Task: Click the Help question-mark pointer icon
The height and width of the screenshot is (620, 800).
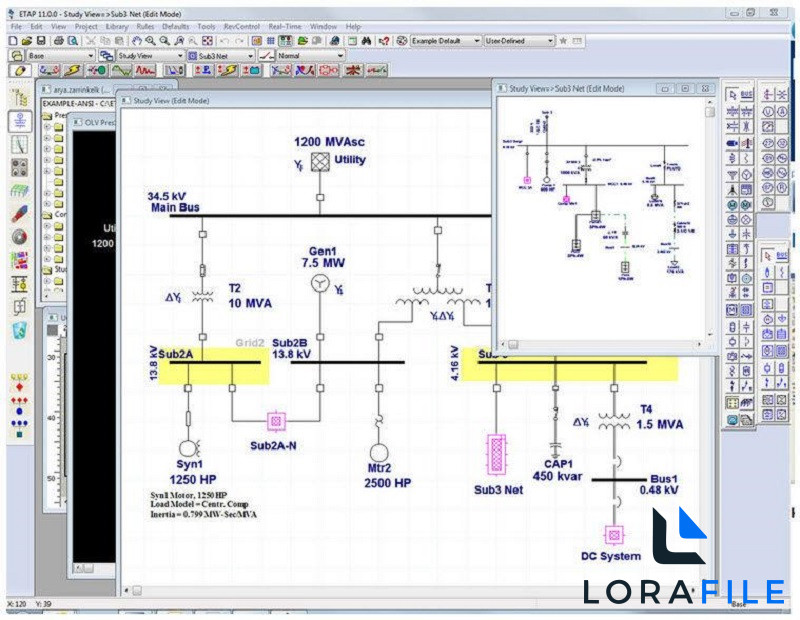Action: pos(384,40)
